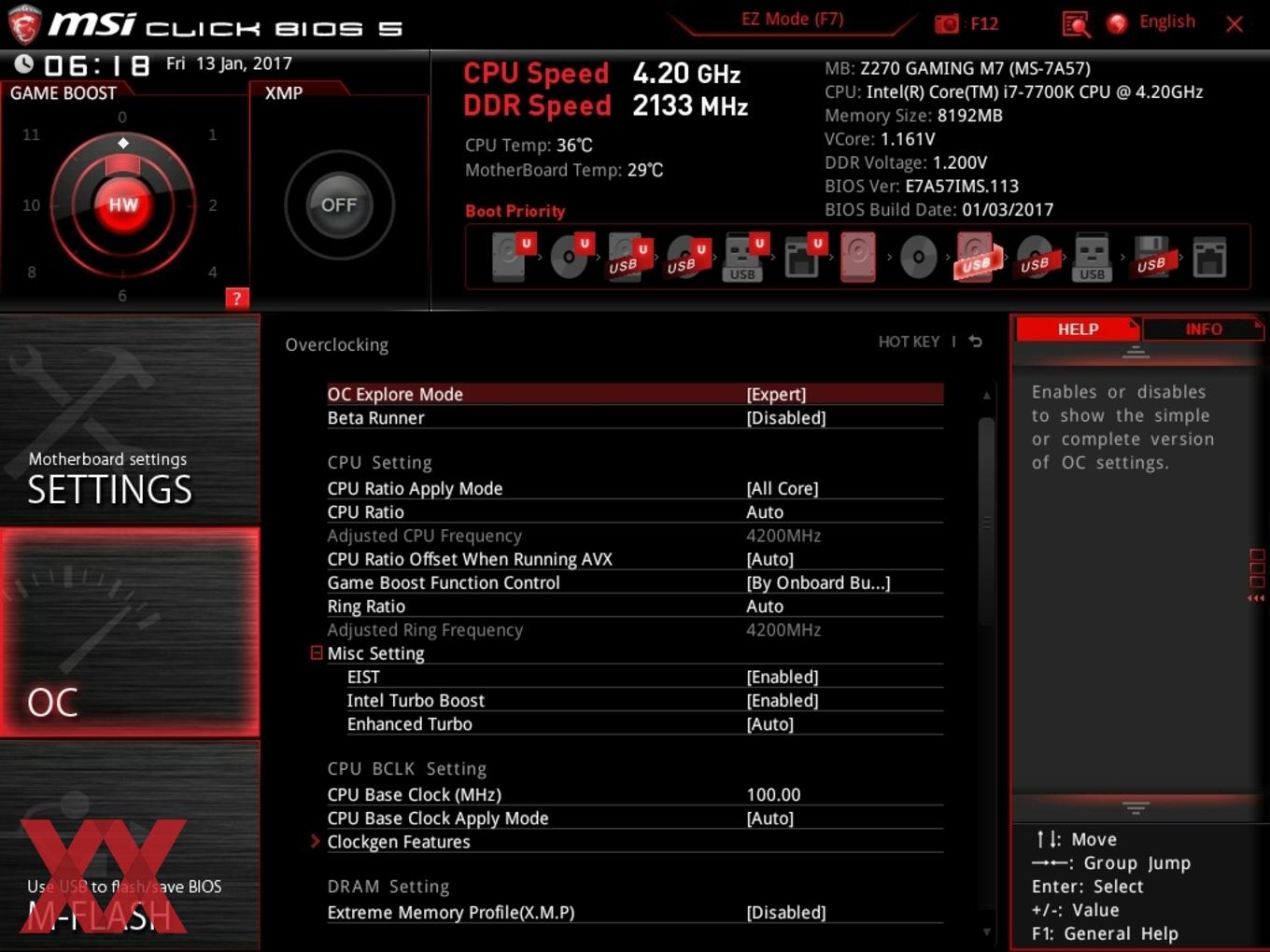Click the Overclocking page heading
This screenshot has height=952, width=1270.
pos(336,344)
